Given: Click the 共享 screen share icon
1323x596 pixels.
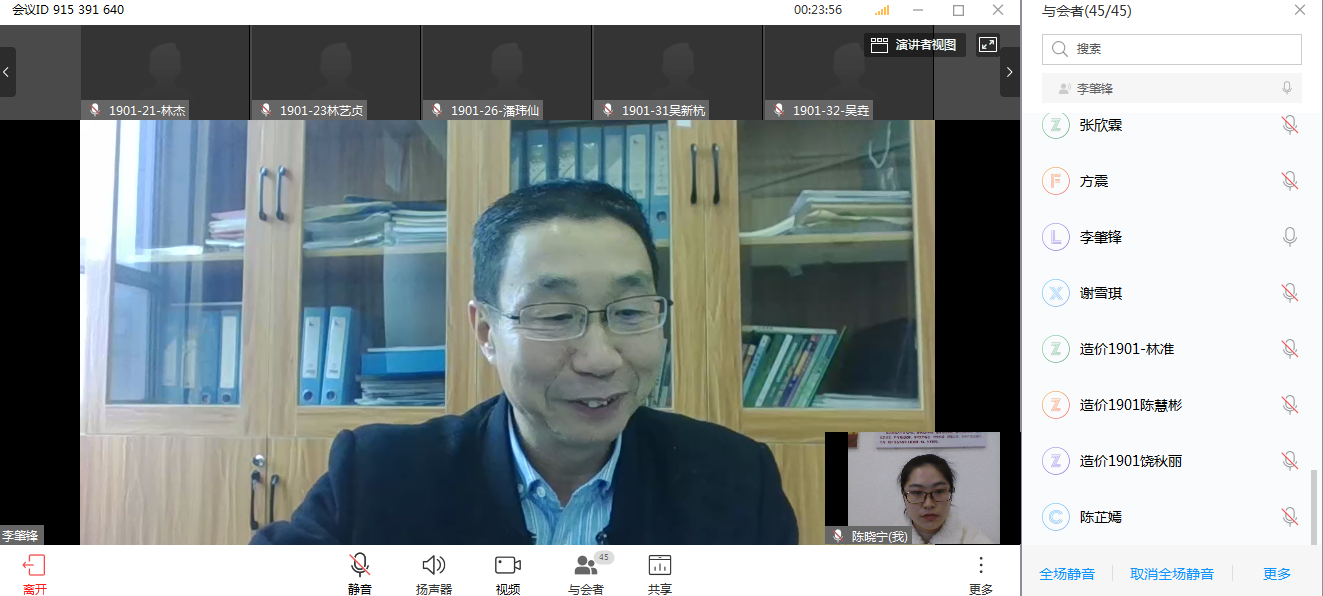Looking at the screenshot, I should (x=659, y=566).
